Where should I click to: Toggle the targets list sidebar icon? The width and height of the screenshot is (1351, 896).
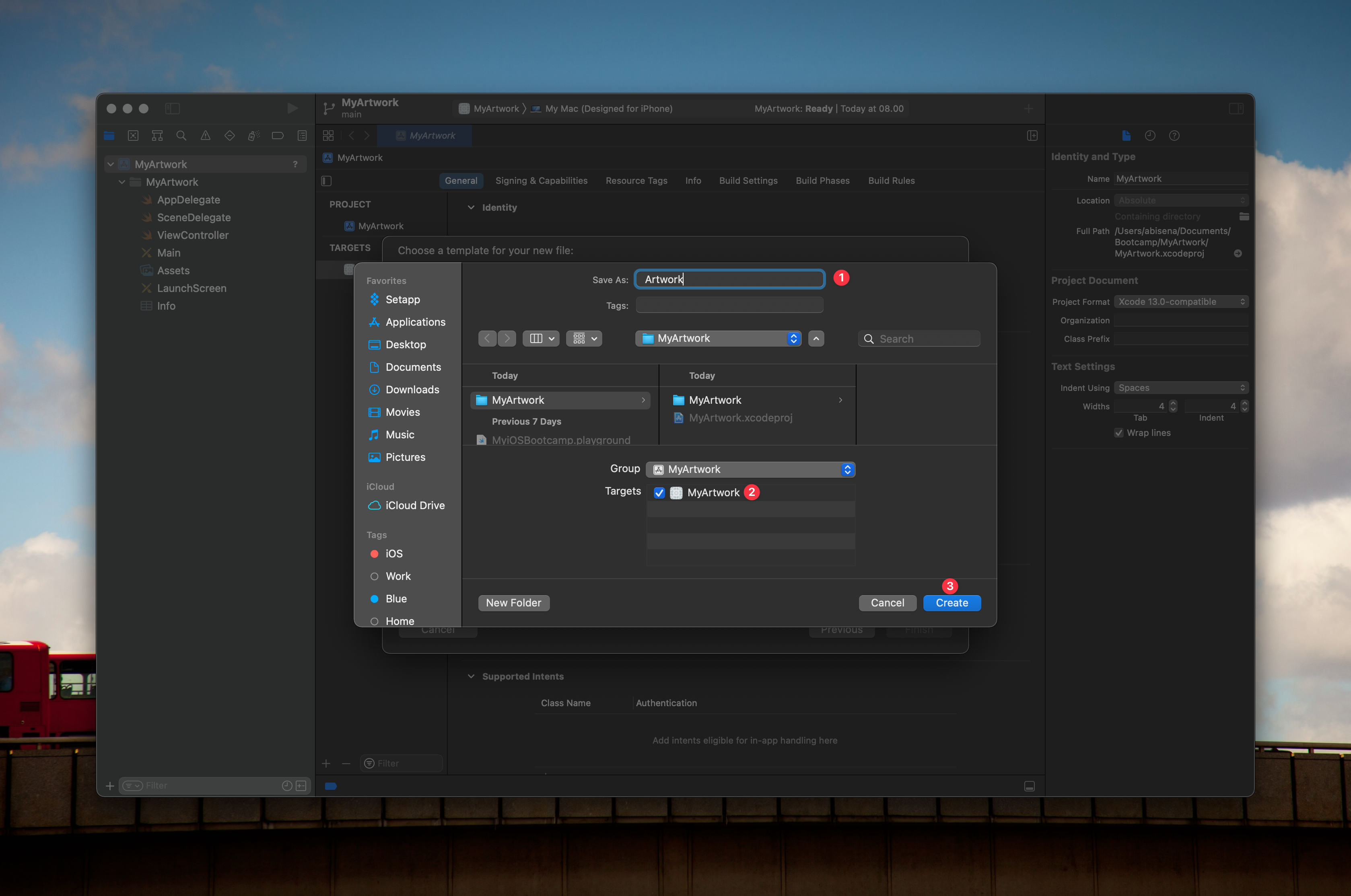(x=326, y=181)
